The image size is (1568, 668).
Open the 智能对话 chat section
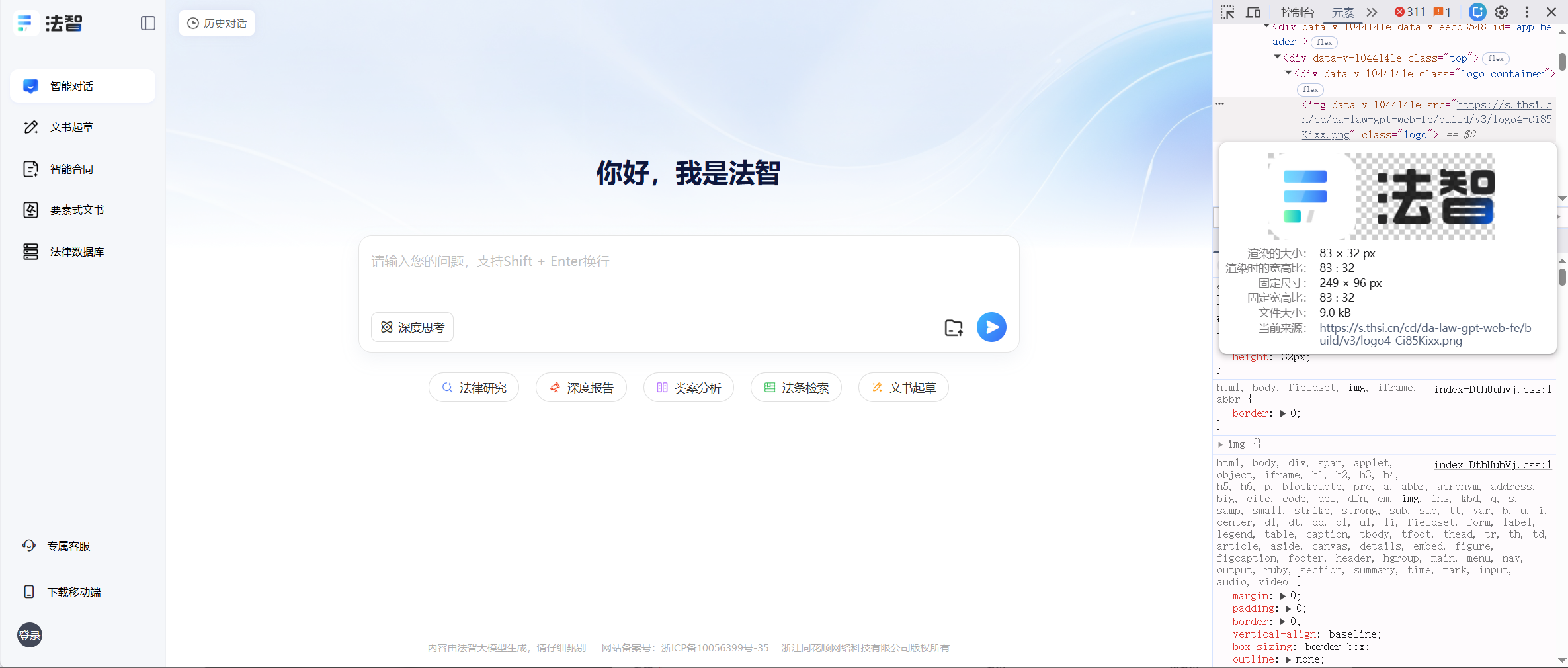tap(83, 87)
